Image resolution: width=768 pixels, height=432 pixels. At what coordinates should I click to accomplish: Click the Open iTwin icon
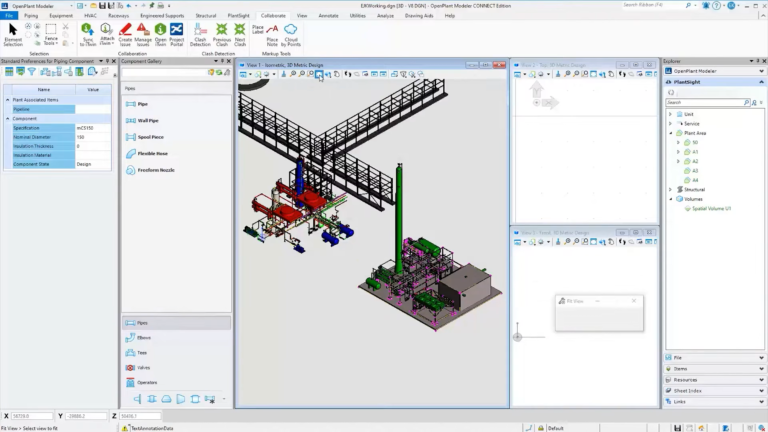click(160, 34)
